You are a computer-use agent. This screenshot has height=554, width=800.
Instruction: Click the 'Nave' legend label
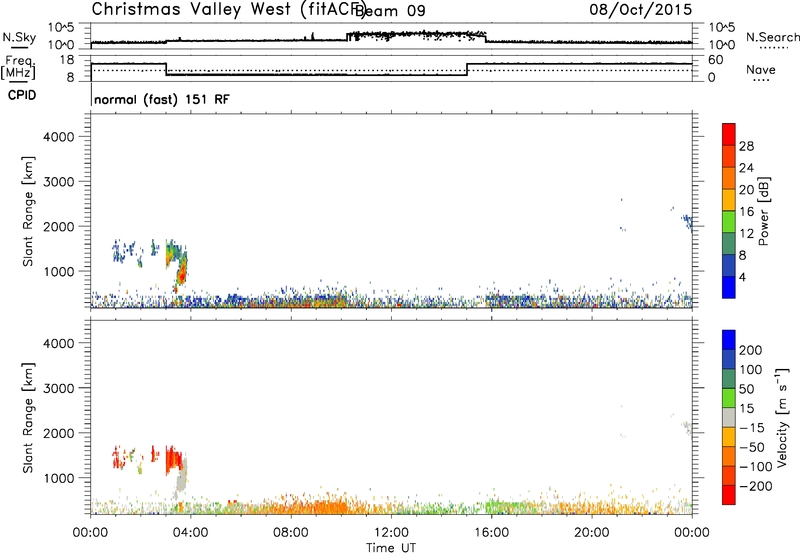pyautogui.click(x=761, y=70)
